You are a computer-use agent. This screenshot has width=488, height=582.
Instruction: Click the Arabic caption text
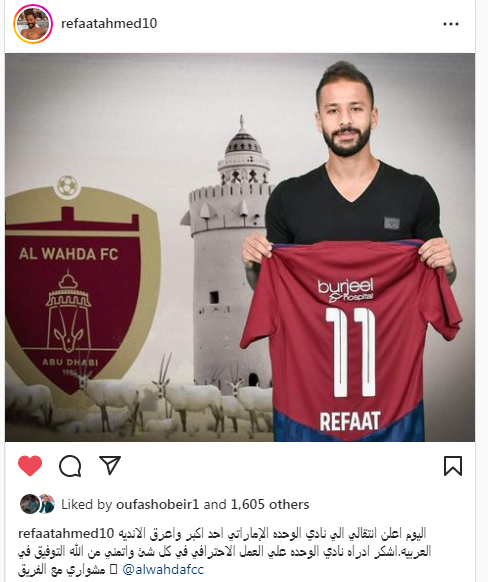pyautogui.click(x=225, y=551)
